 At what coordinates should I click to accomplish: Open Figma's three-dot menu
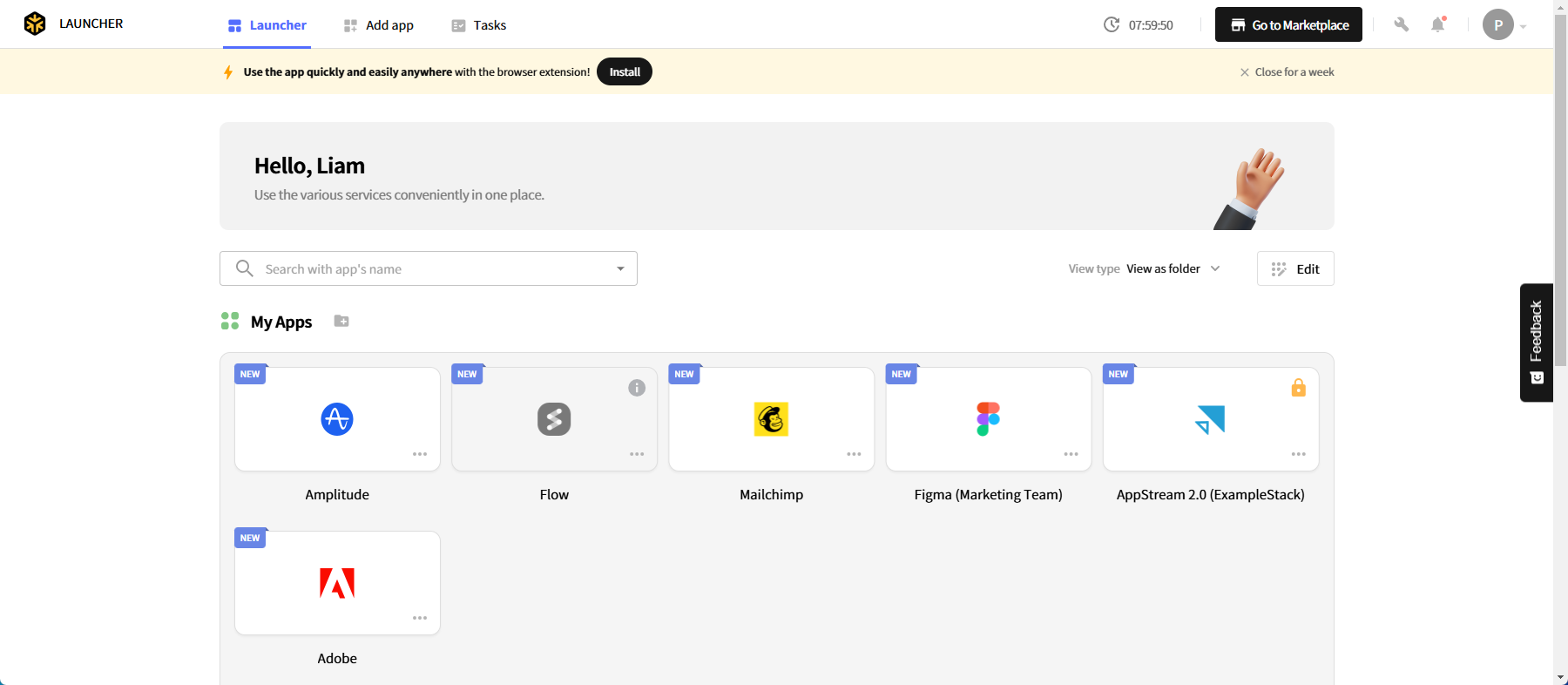pyautogui.click(x=1071, y=454)
